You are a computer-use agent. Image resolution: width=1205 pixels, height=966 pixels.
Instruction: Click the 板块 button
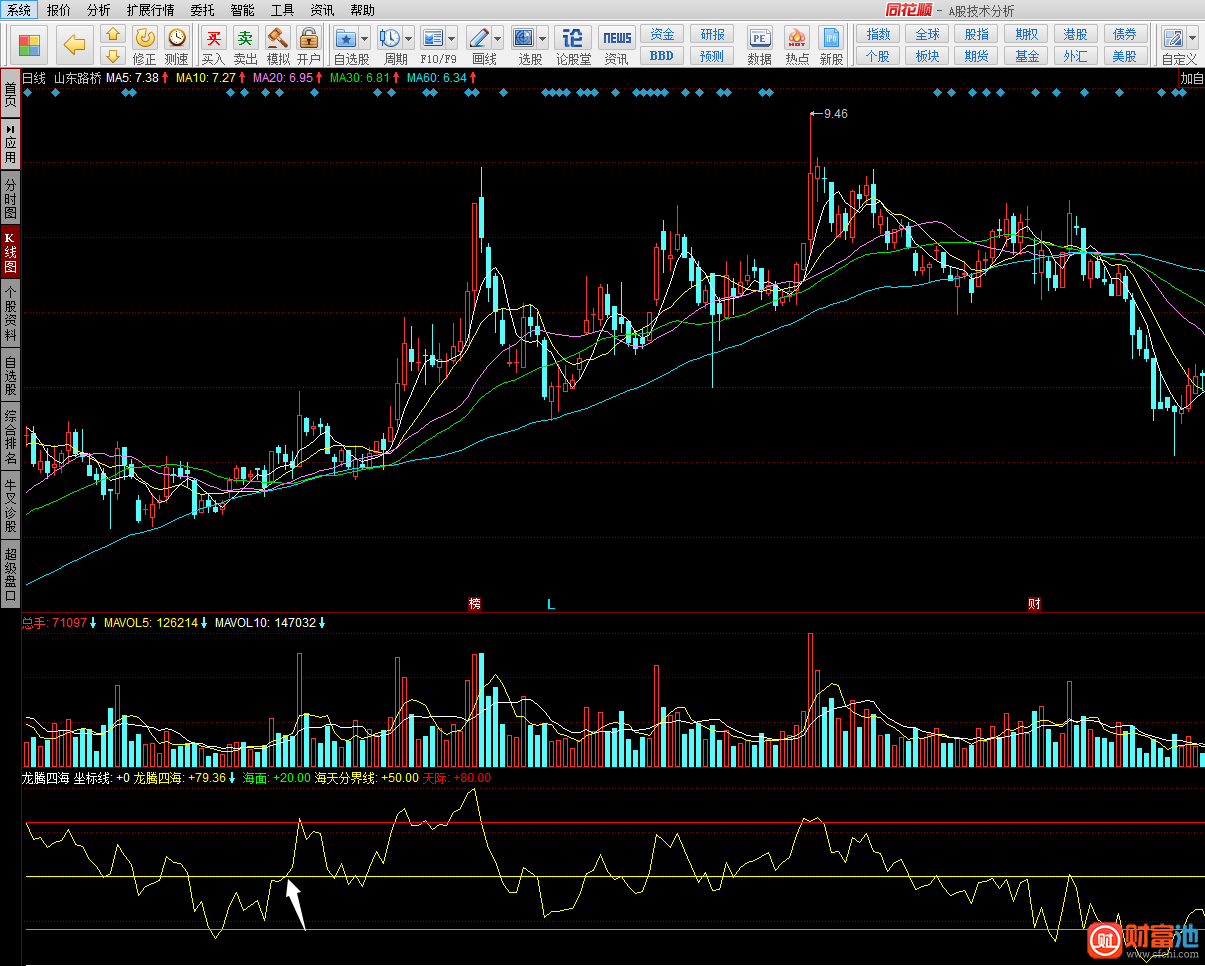click(927, 56)
